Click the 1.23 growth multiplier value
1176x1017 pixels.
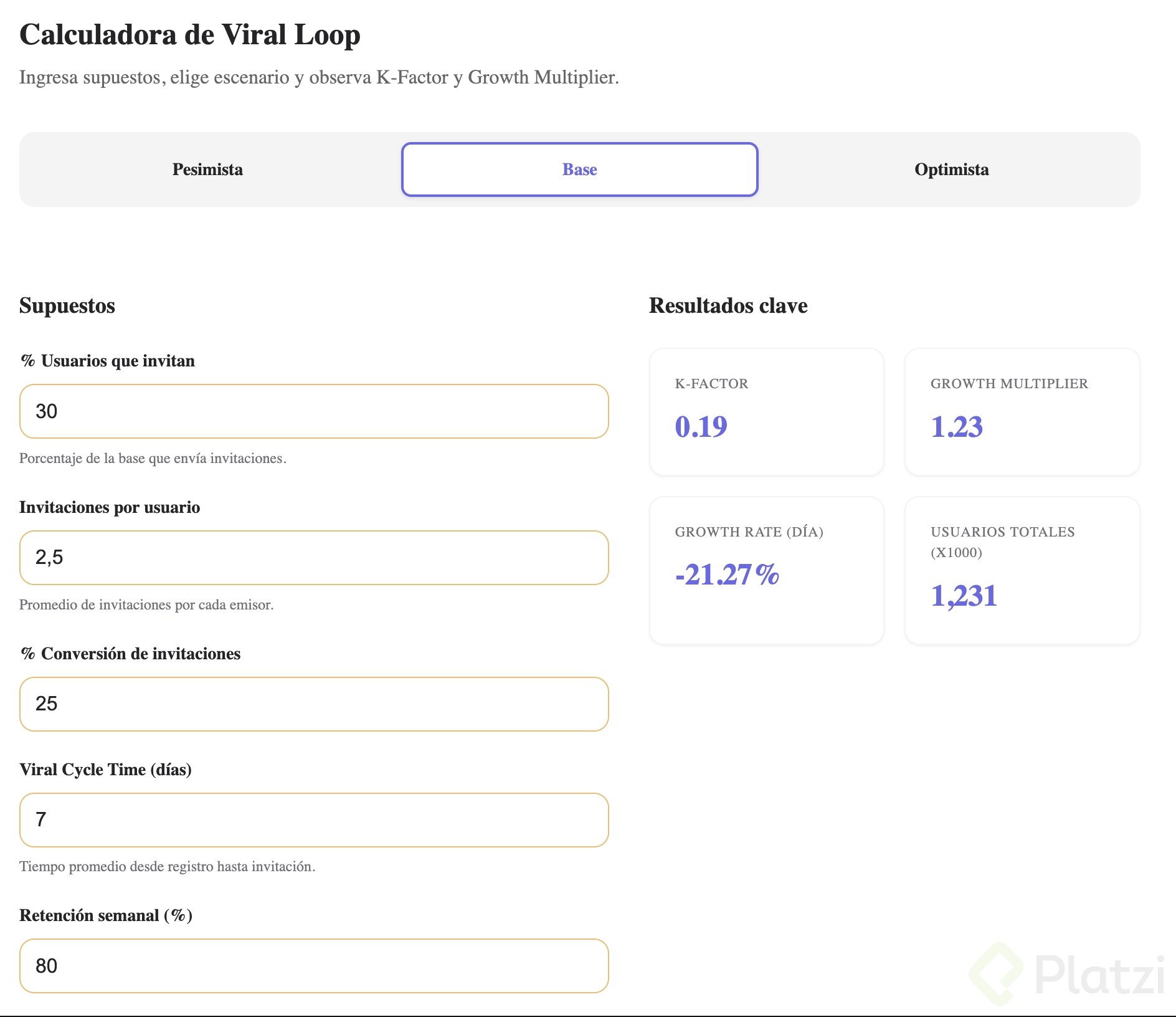(957, 427)
